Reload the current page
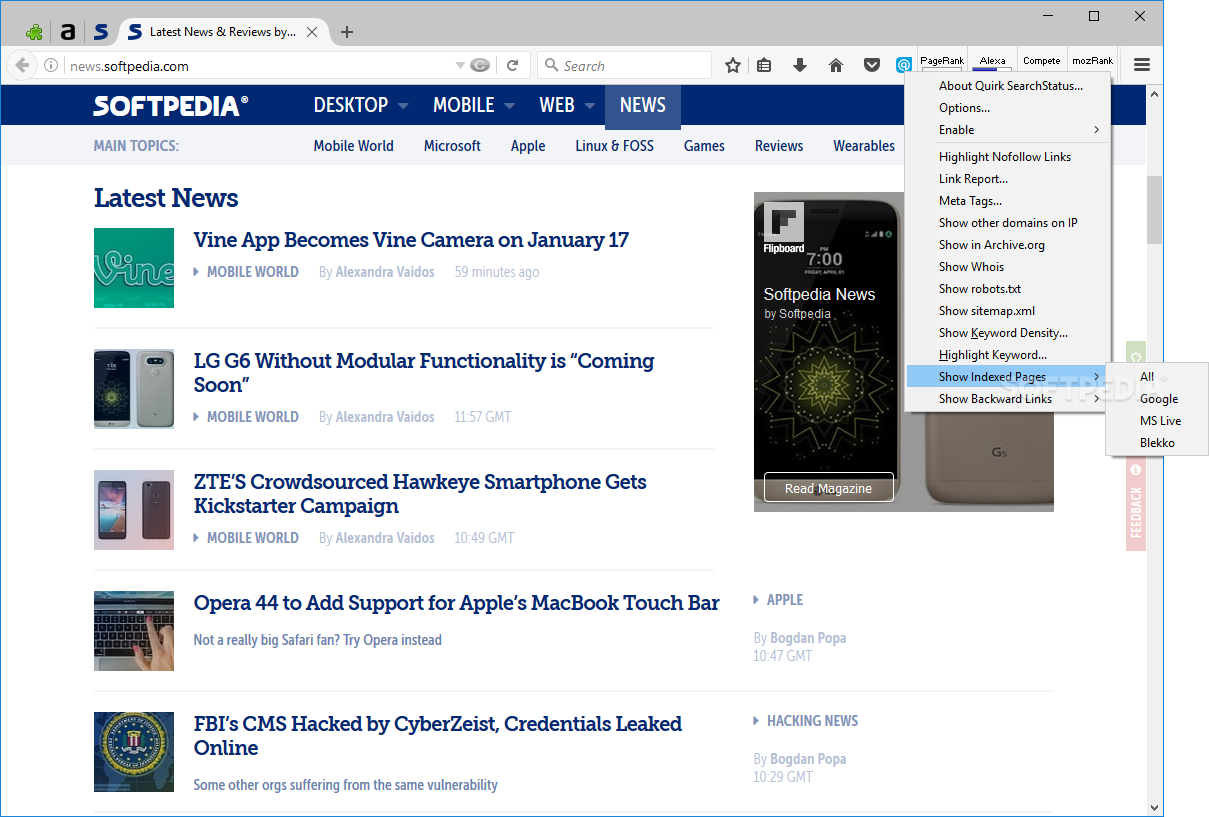 coord(512,66)
